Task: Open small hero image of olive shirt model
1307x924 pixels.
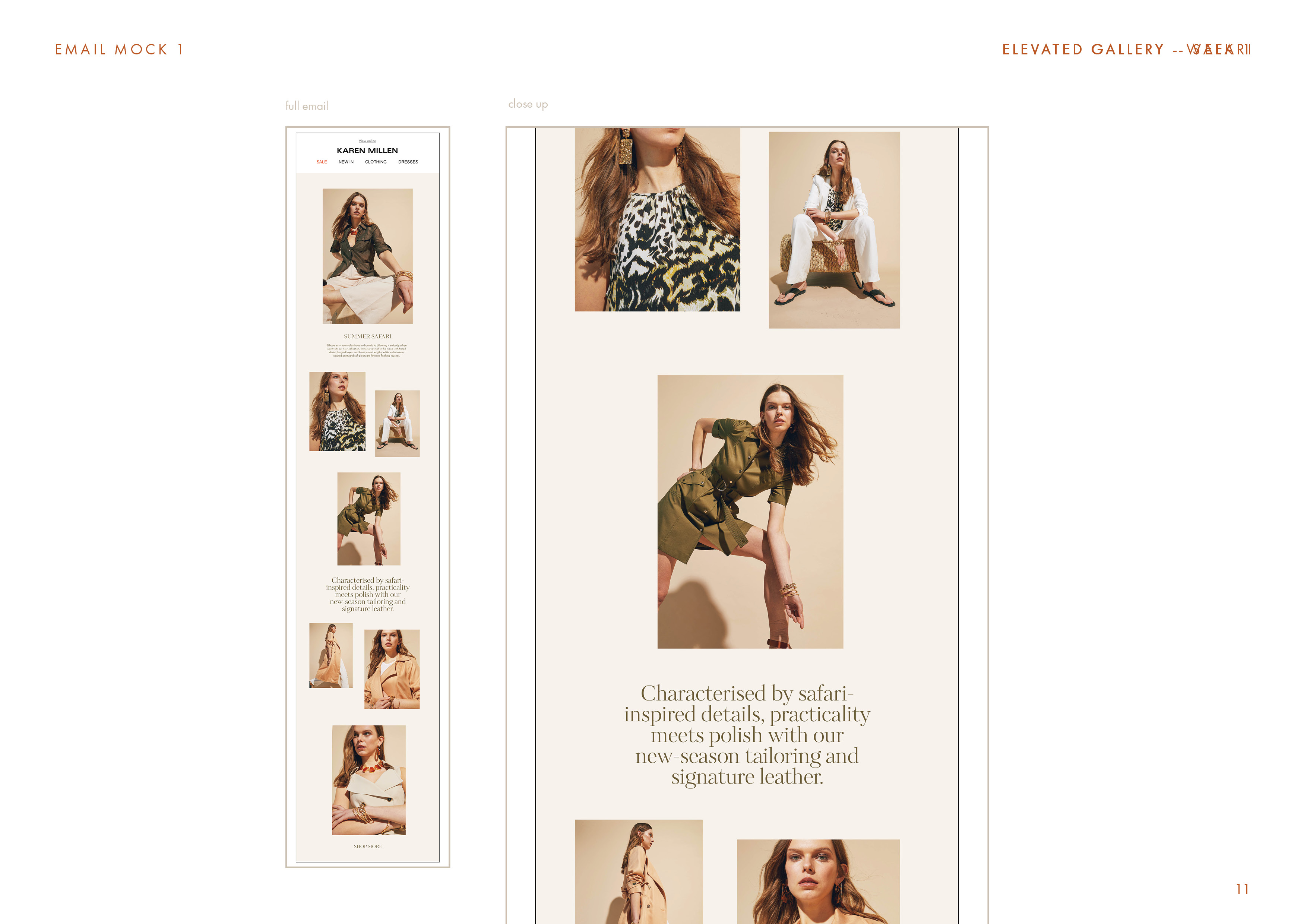Action: 368,256
